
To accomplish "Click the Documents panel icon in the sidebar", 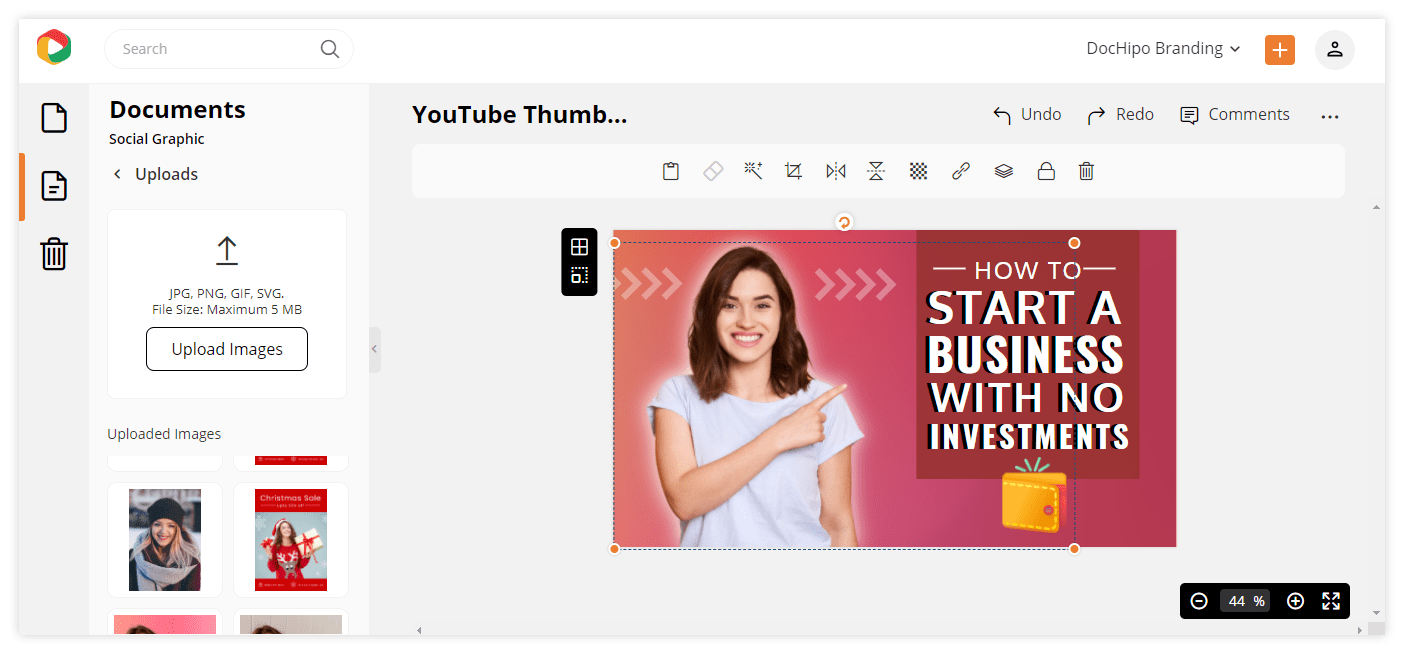I will (x=53, y=186).
